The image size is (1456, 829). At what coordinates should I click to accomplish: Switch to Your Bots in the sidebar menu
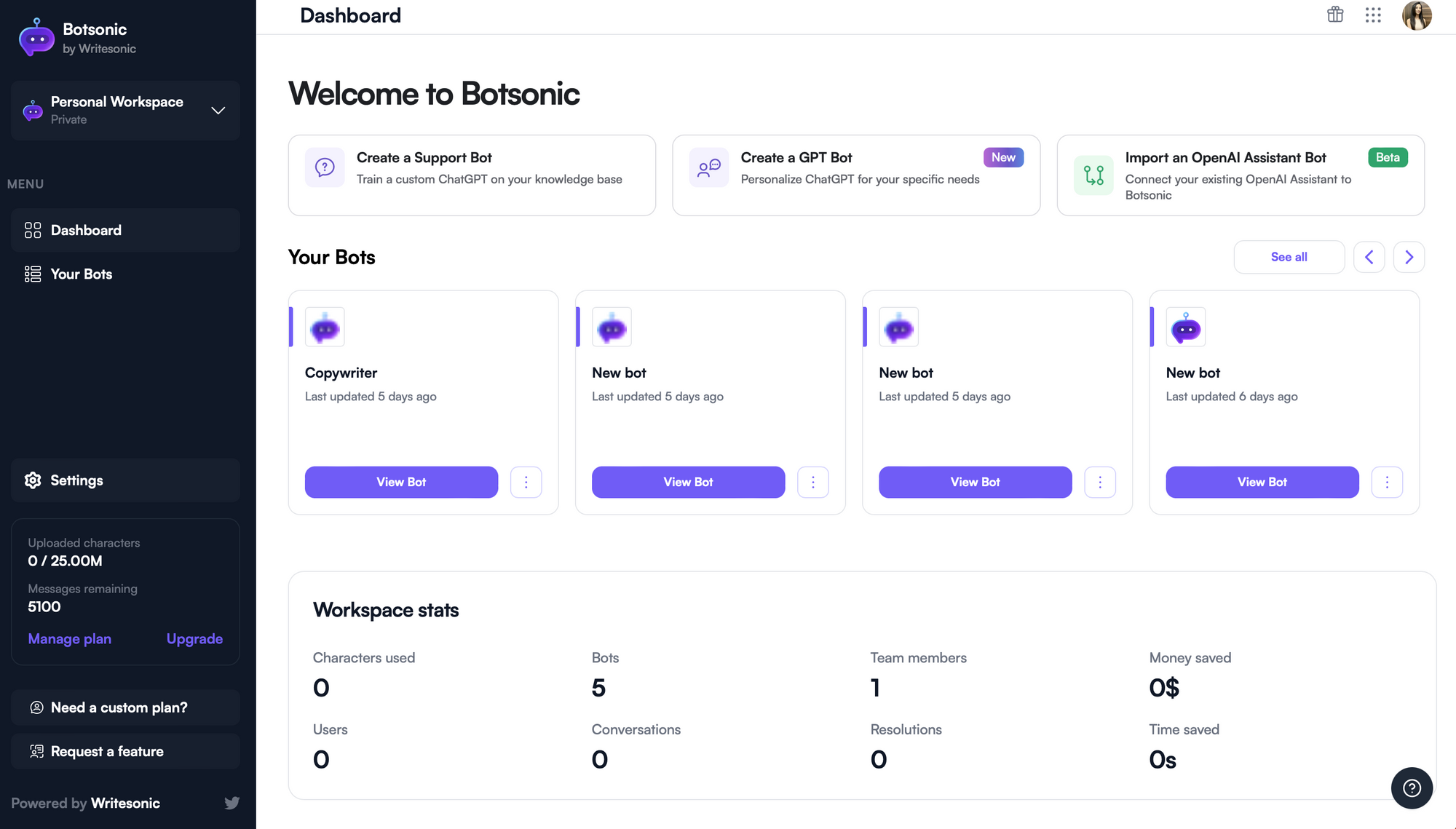pyautogui.click(x=81, y=274)
